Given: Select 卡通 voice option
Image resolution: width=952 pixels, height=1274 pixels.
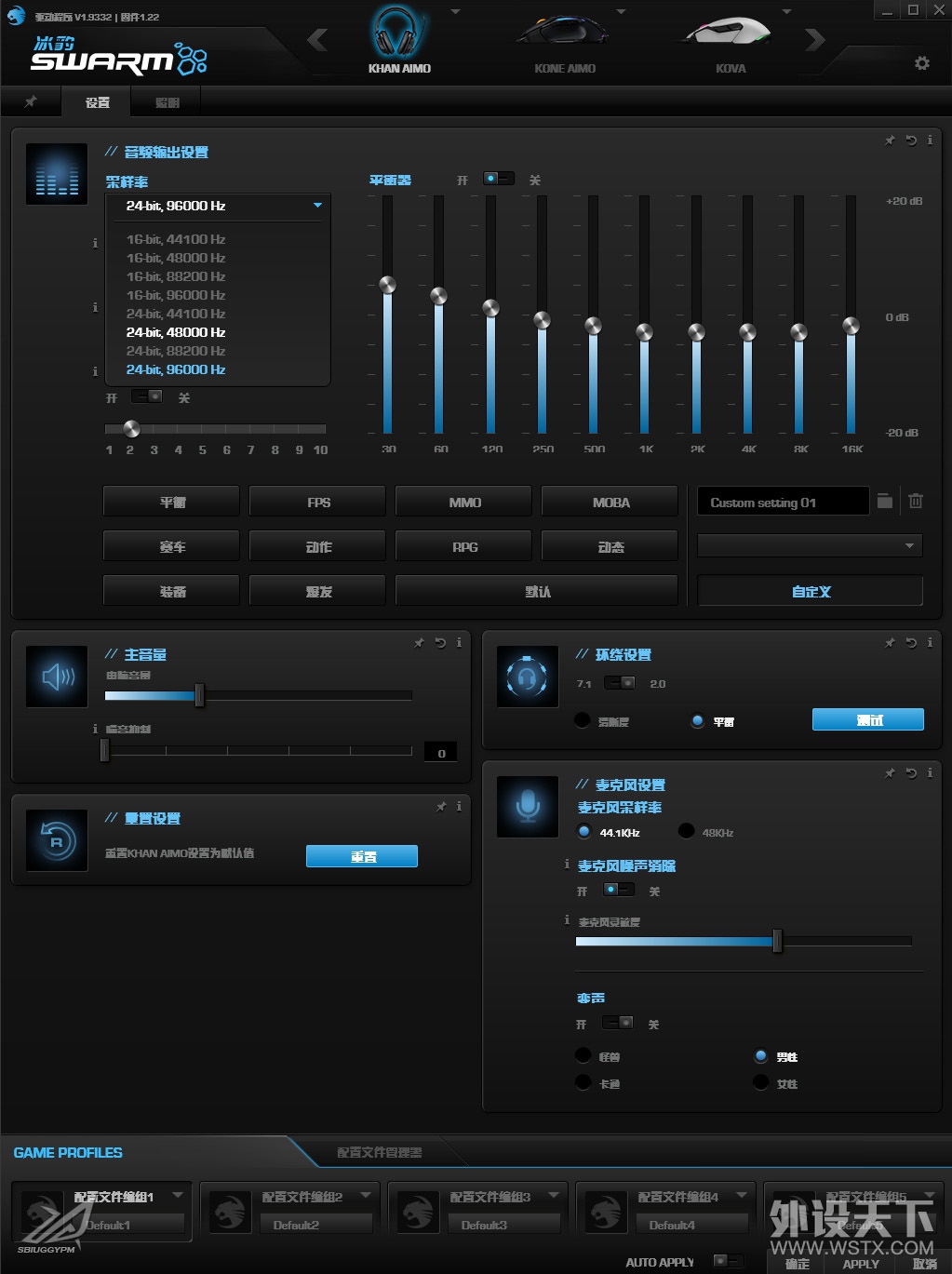Looking at the screenshot, I should click(x=583, y=1082).
